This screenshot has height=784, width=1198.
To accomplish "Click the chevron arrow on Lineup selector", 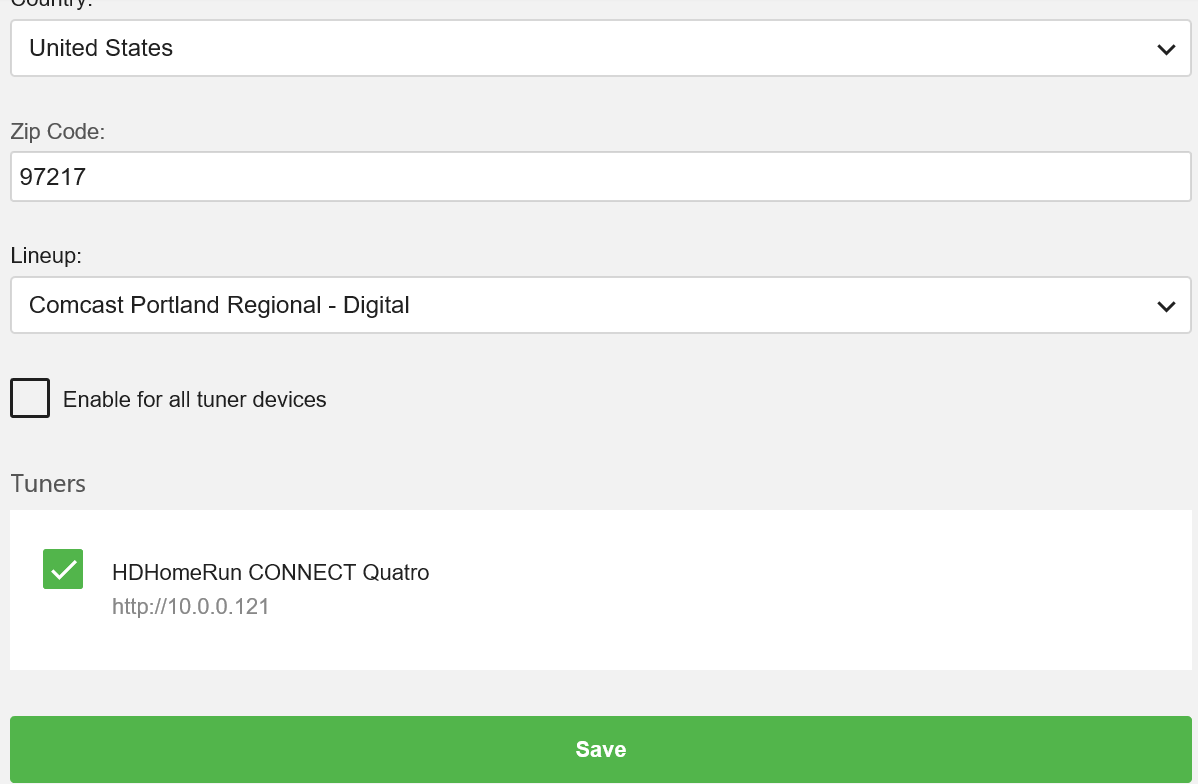I will click(x=1165, y=306).
